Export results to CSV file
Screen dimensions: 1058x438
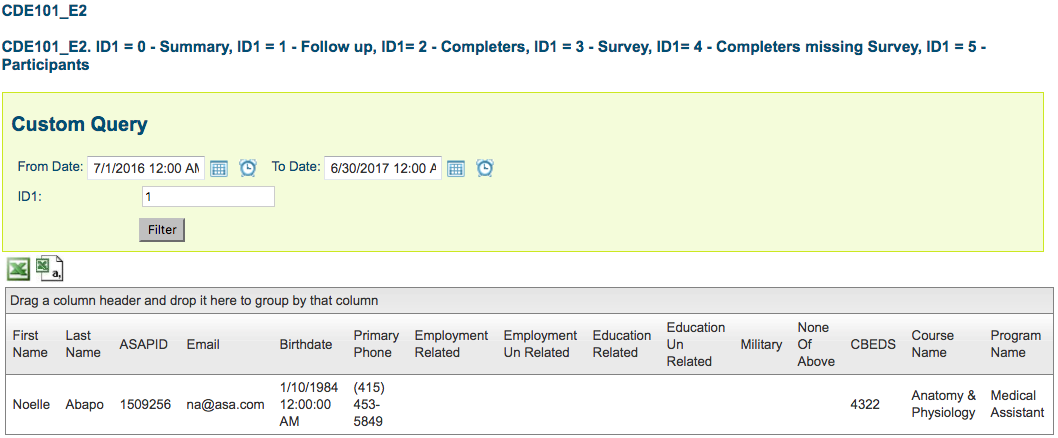click(x=49, y=268)
